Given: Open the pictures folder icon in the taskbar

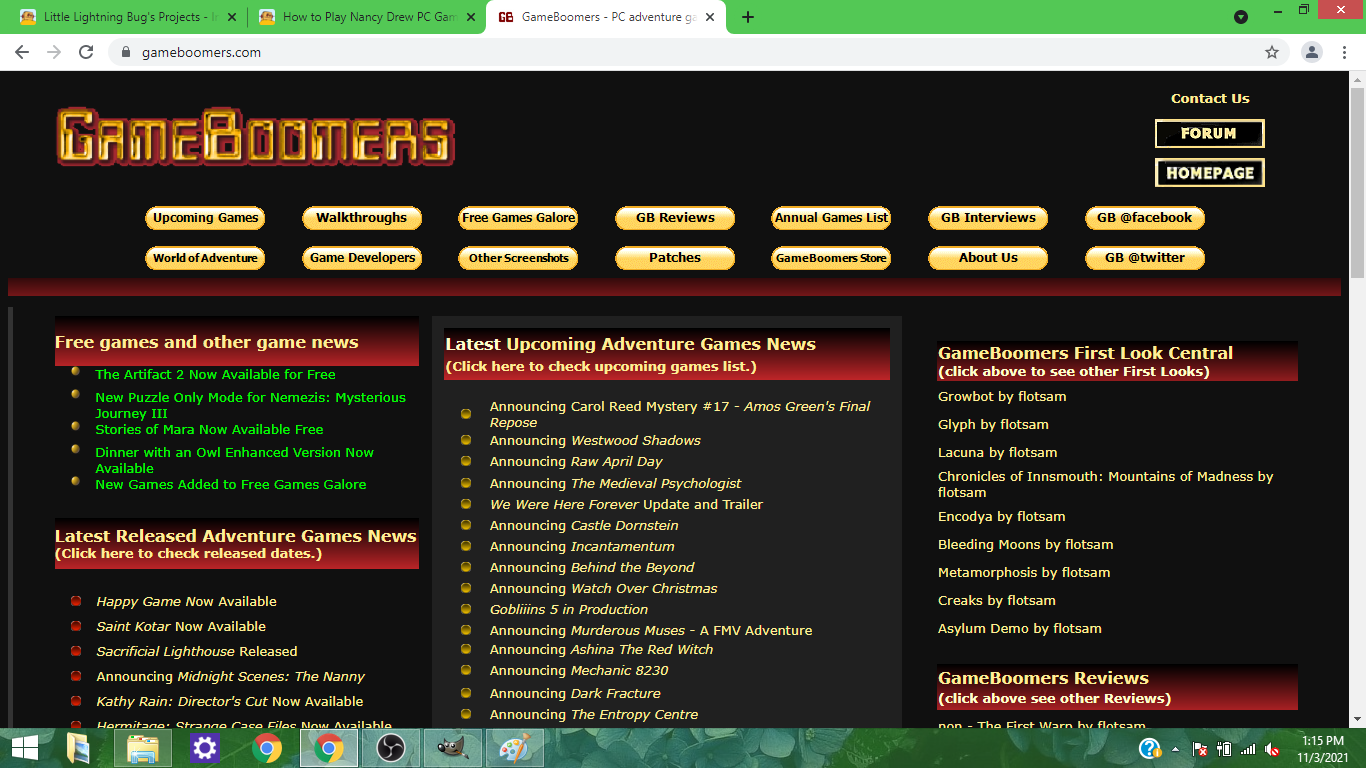Looking at the screenshot, I should point(78,748).
